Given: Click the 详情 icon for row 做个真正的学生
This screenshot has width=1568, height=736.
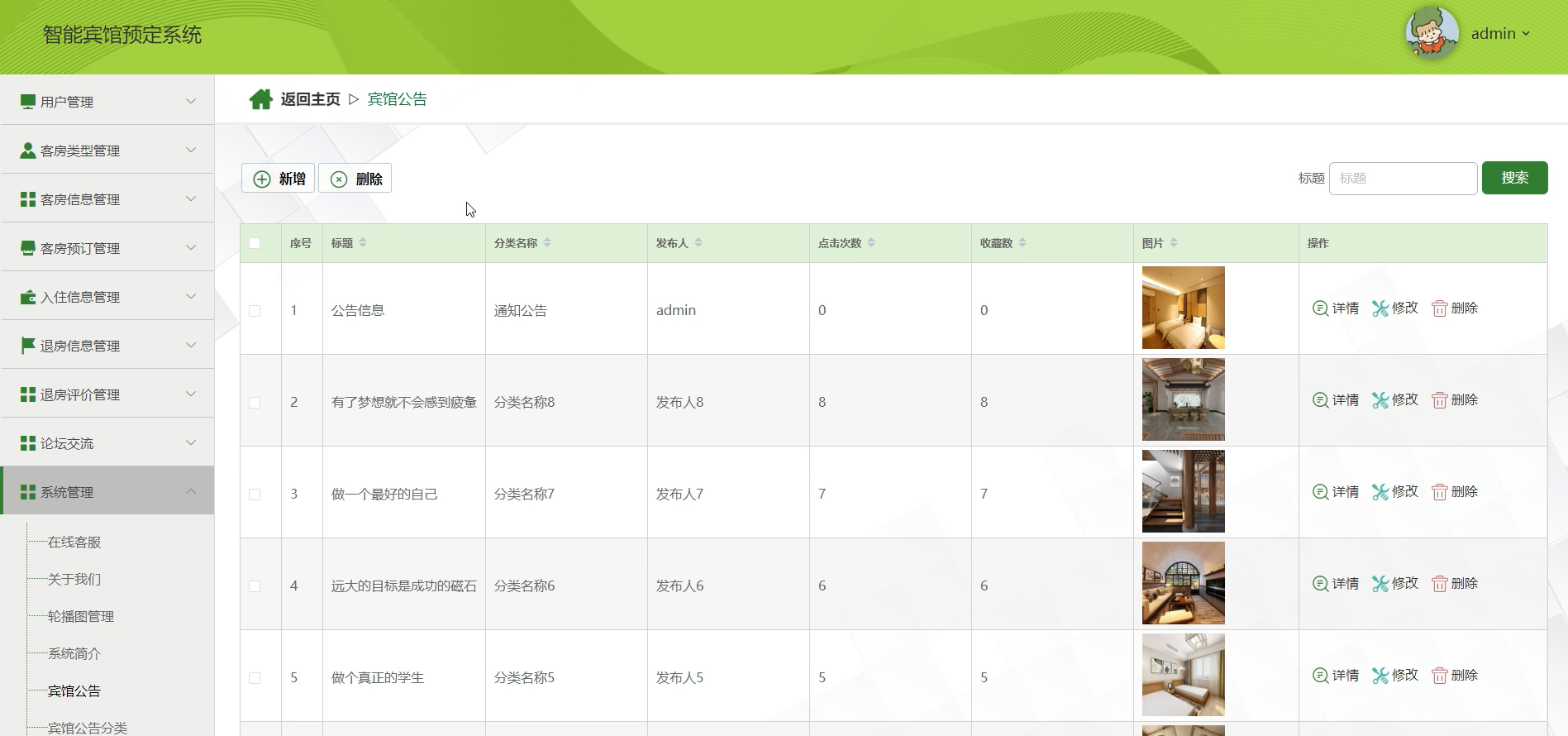Looking at the screenshot, I should pos(1321,676).
